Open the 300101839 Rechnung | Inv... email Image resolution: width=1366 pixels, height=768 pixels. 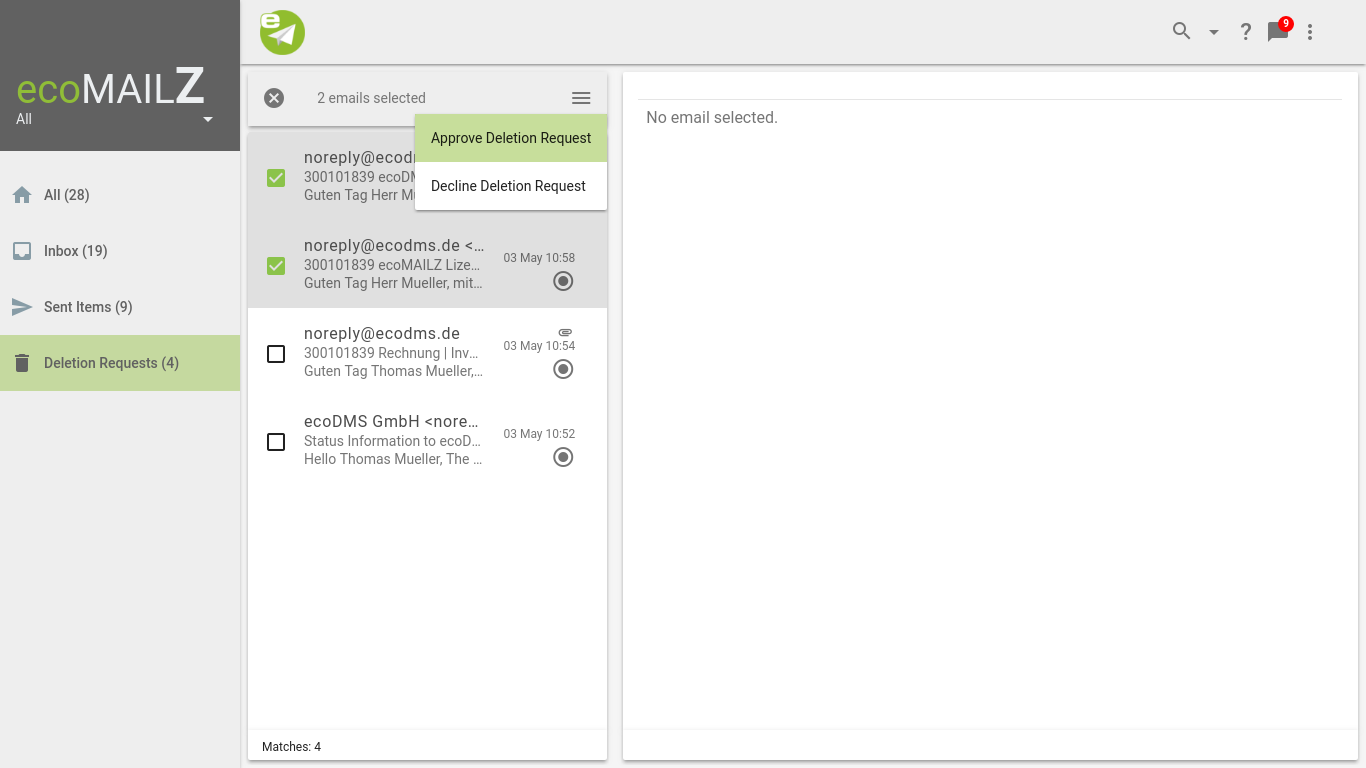click(x=428, y=352)
